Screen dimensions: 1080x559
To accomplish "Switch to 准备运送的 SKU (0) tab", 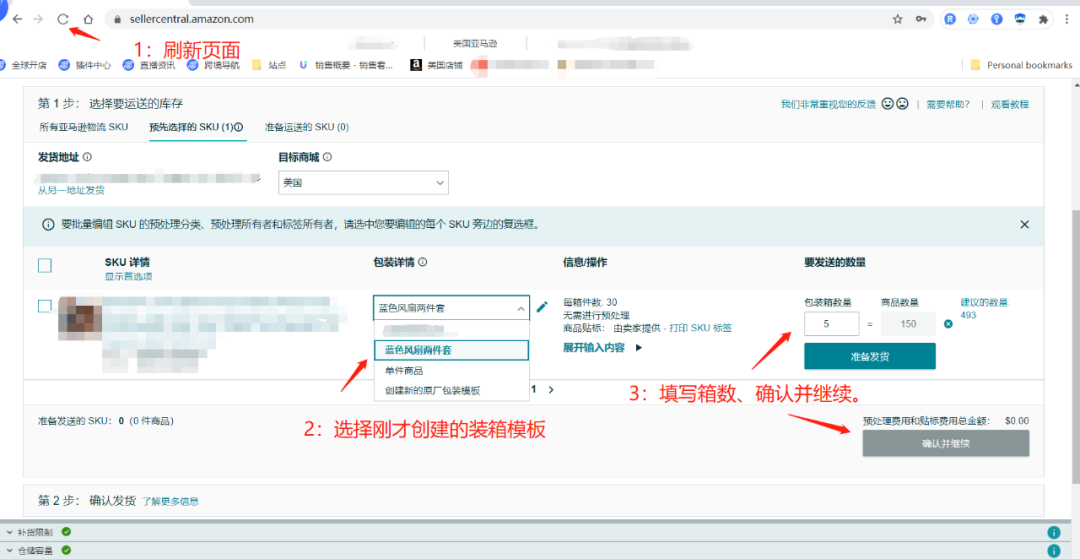I will click(306, 127).
